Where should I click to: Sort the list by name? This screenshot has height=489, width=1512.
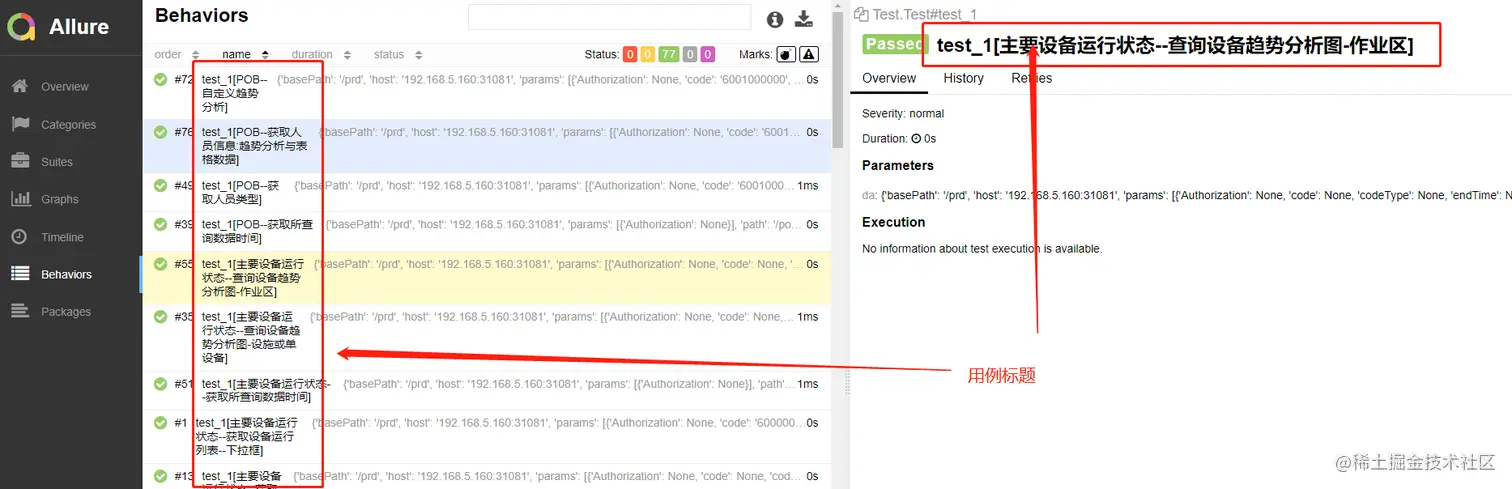tap(245, 55)
